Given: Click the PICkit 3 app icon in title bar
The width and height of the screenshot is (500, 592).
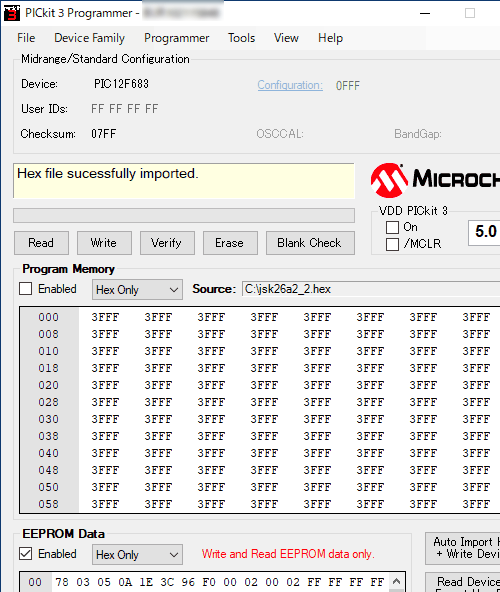Looking at the screenshot, I should [12, 13].
